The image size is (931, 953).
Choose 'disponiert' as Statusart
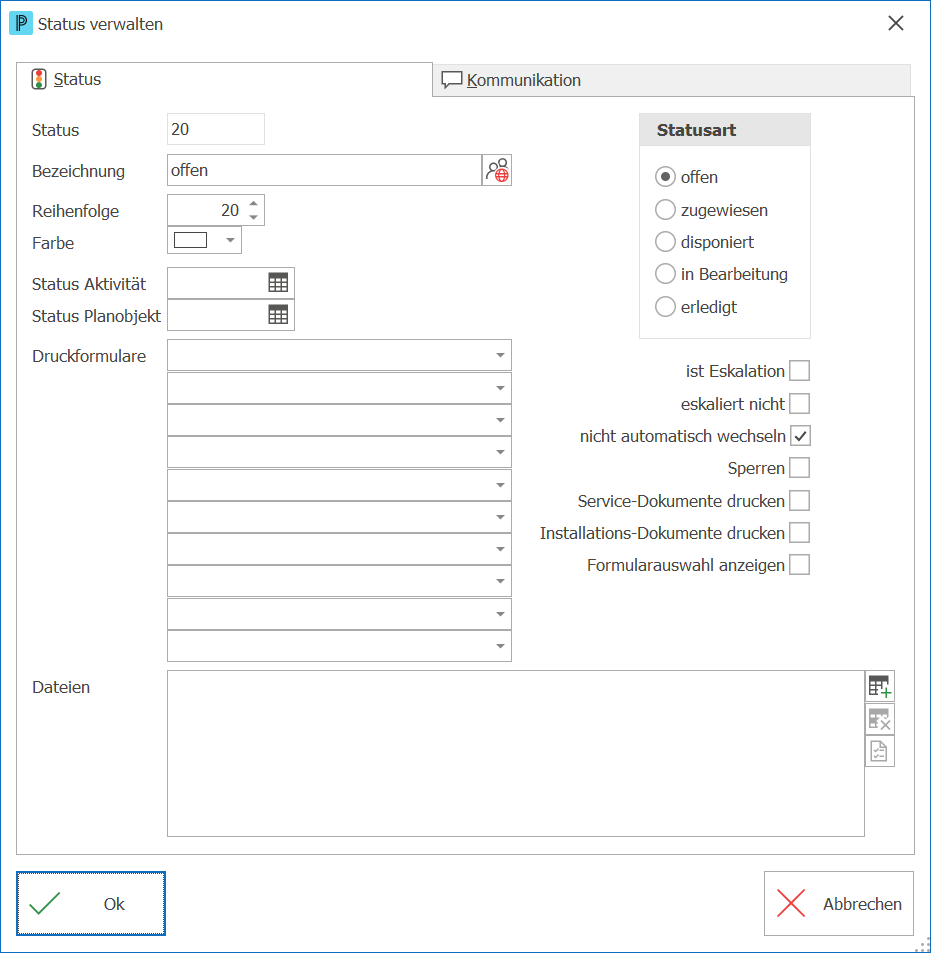665,242
